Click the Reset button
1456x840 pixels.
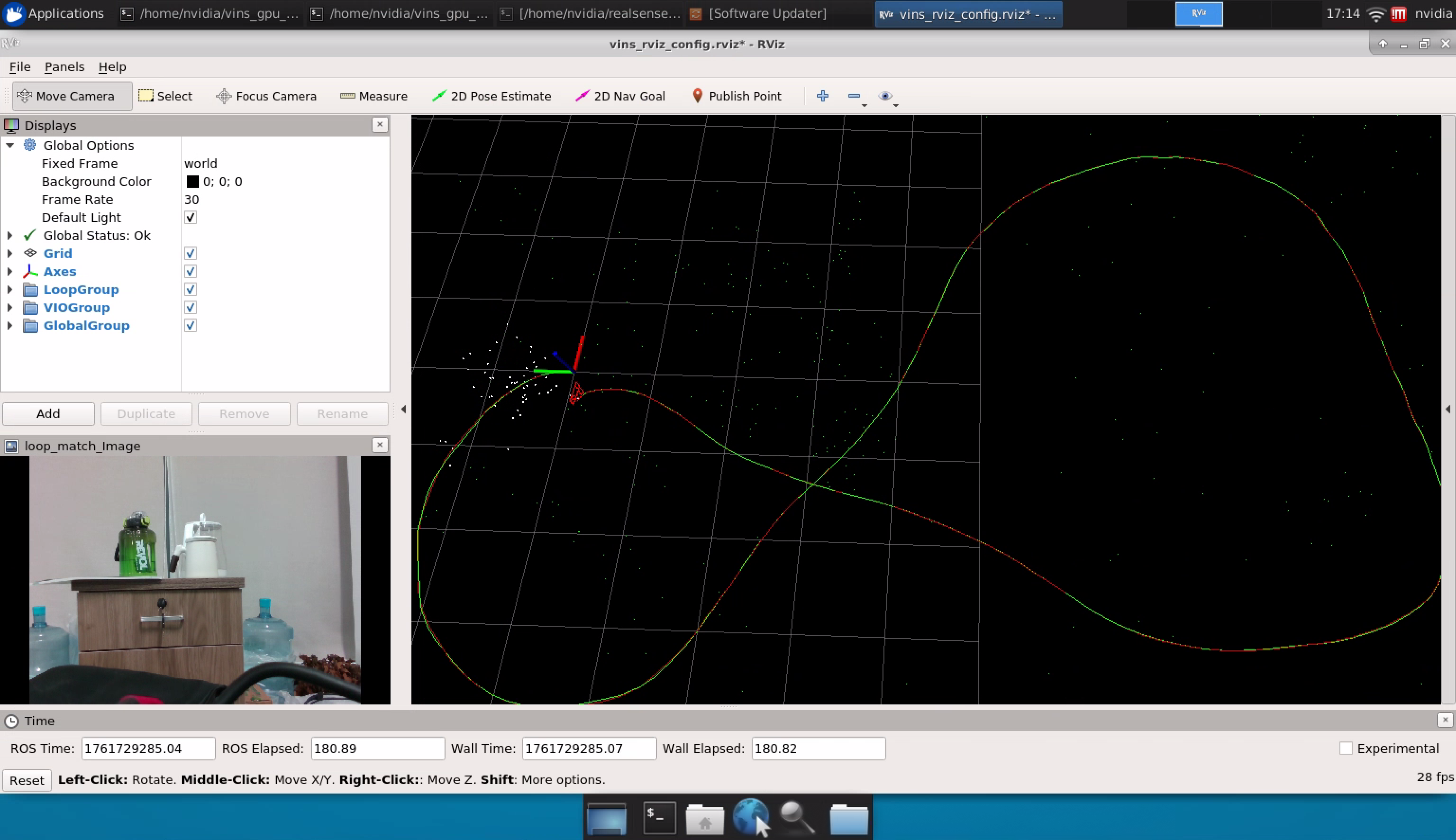[x=27, y=780]
